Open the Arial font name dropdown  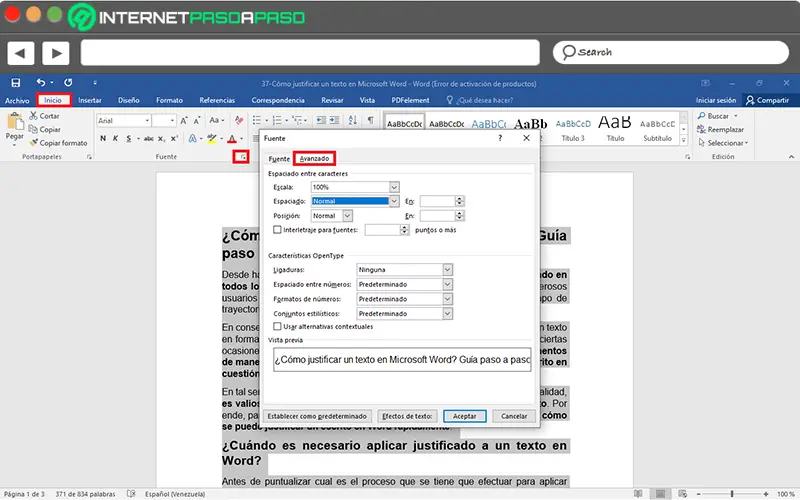[x=147, y=120]
